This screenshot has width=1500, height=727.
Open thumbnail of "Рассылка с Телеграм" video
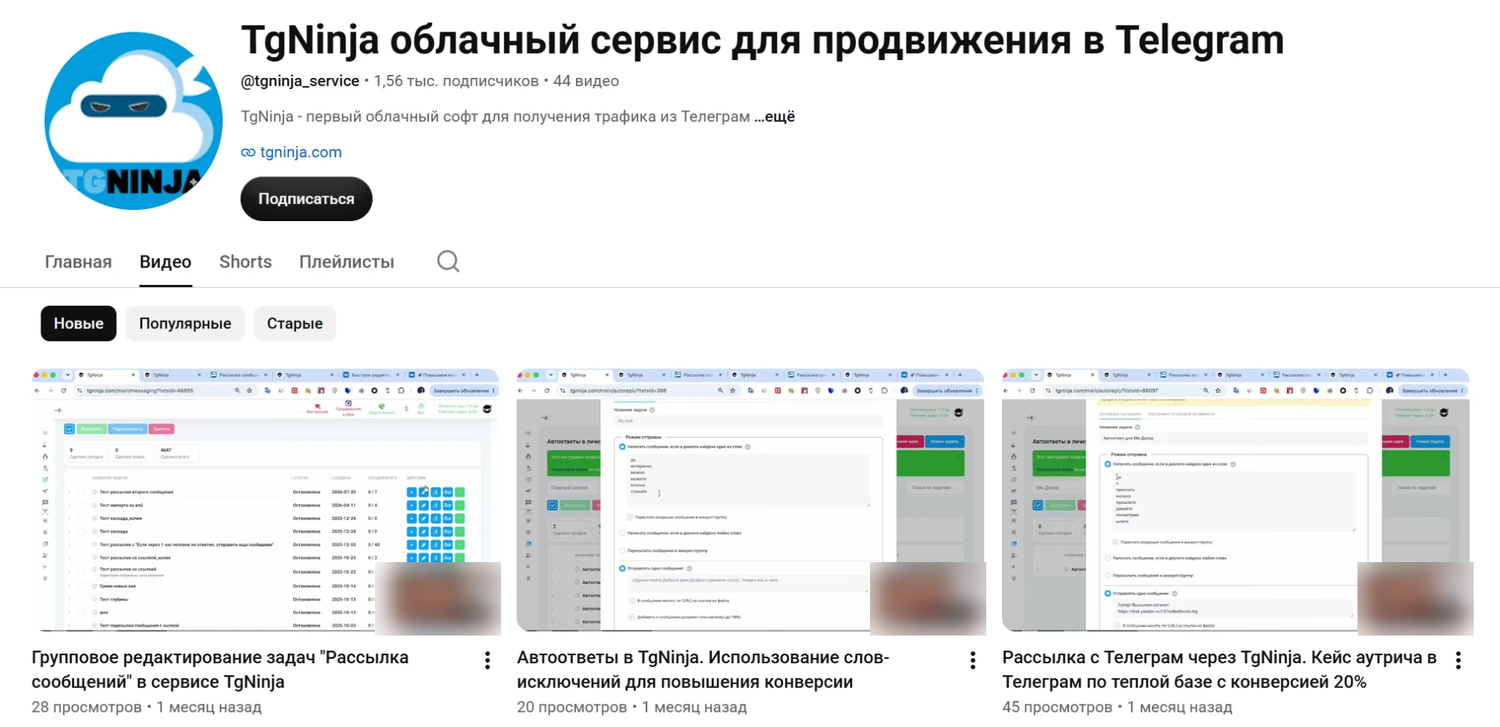[x=1236, y=500]
